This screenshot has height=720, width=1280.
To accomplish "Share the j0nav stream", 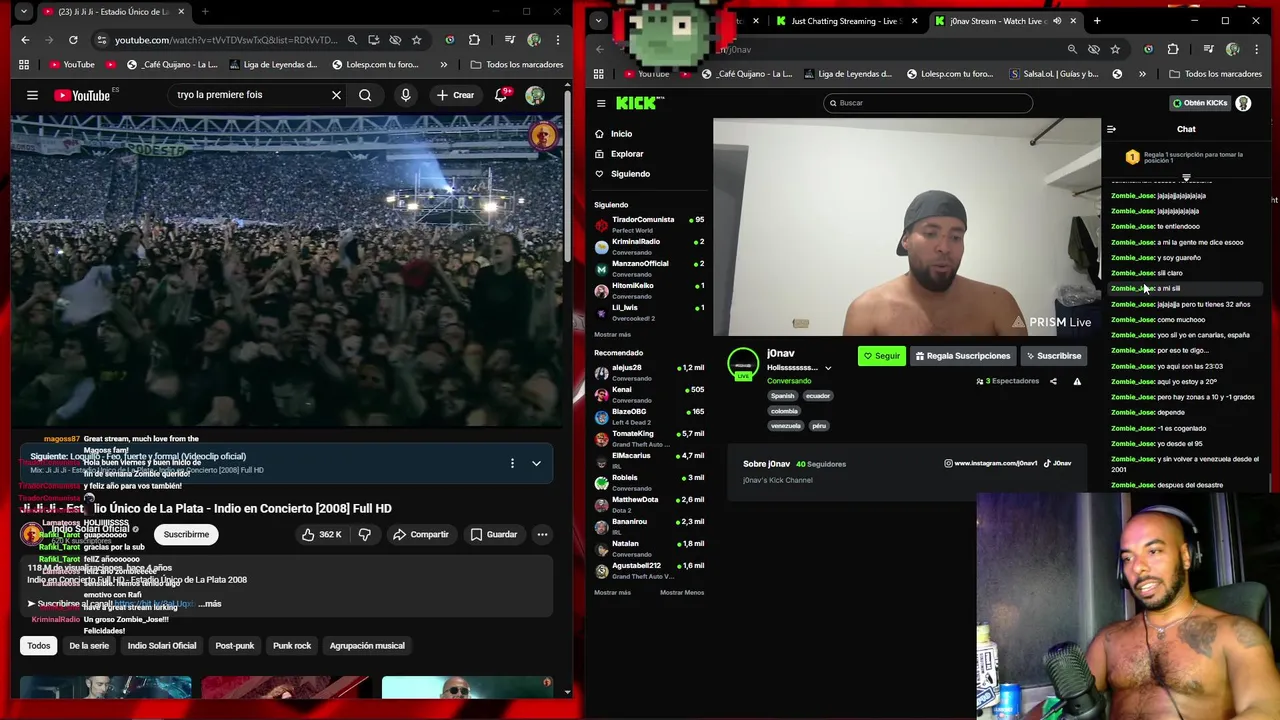I will pos(1053,381).
